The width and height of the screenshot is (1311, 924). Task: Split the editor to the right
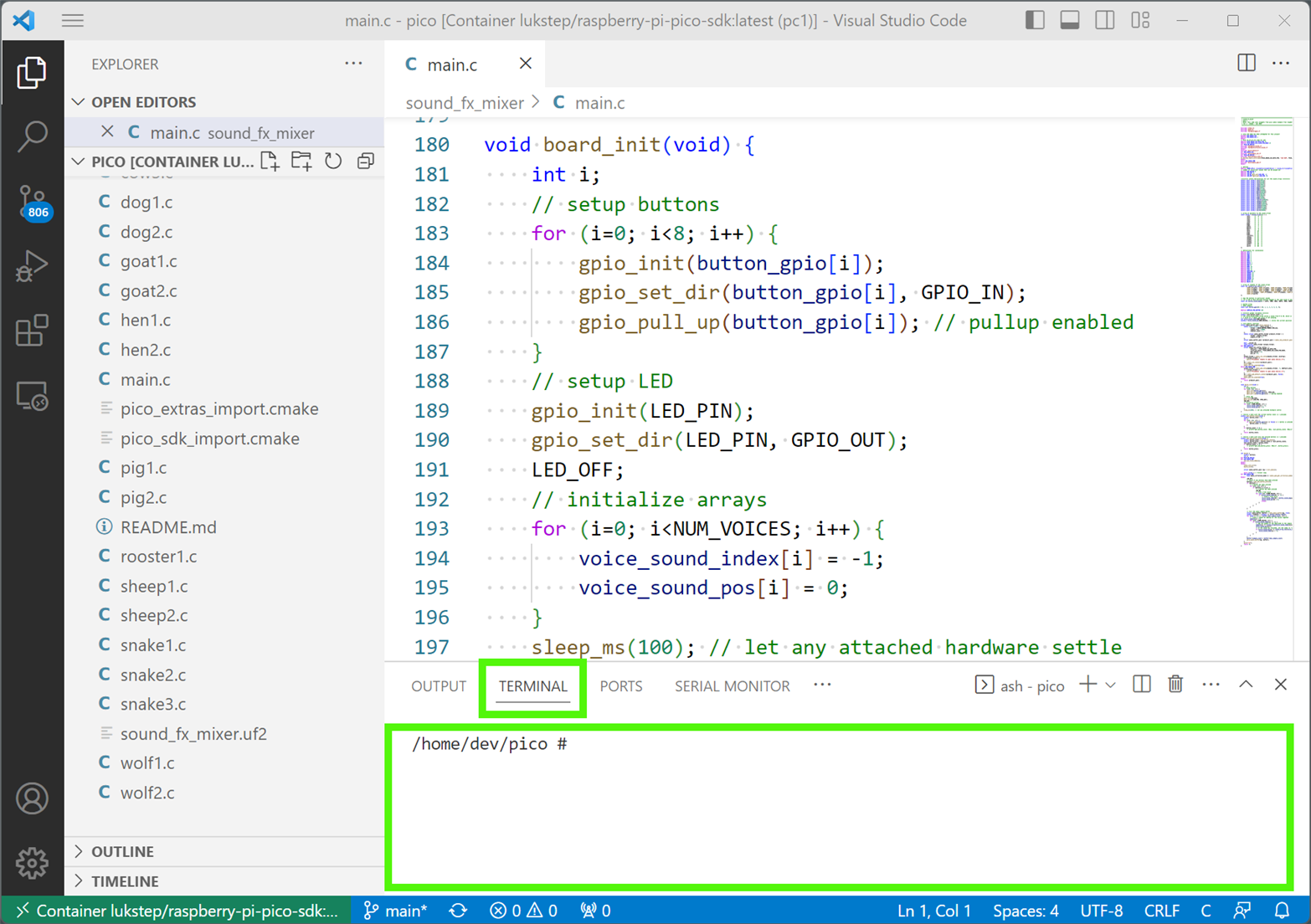[x=1247, y=63]
